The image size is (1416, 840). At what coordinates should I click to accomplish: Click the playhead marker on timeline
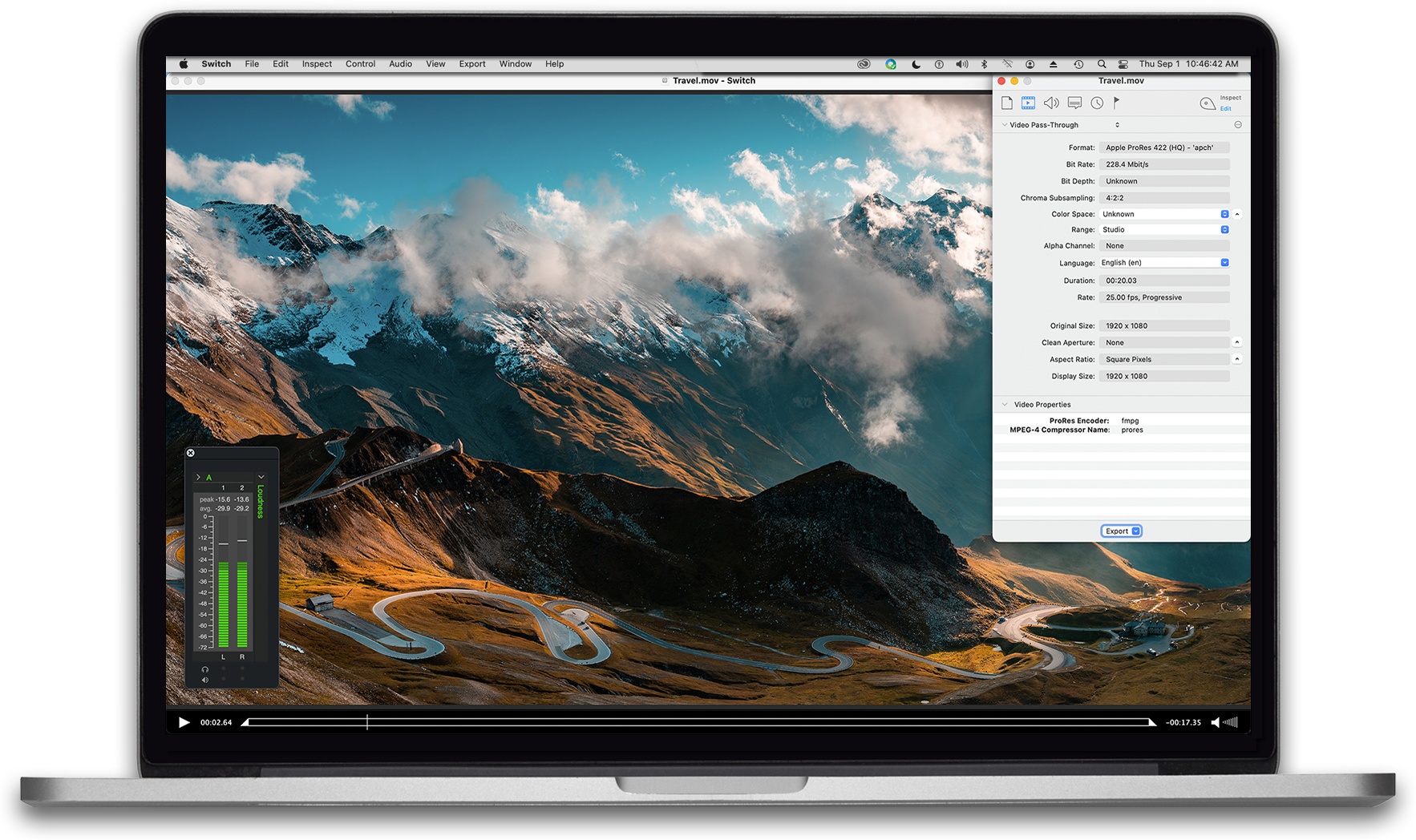(367, 722)
